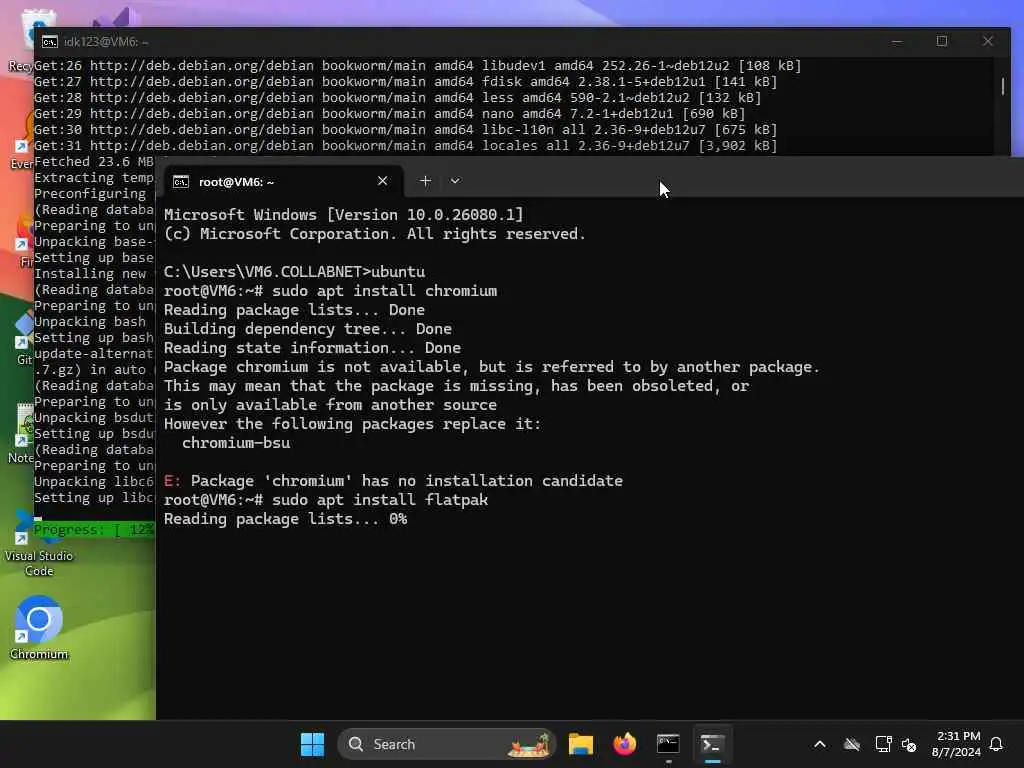Click 'However the following packages replace it:' line
Viewport: 1024px width, 768px height.
353,424
